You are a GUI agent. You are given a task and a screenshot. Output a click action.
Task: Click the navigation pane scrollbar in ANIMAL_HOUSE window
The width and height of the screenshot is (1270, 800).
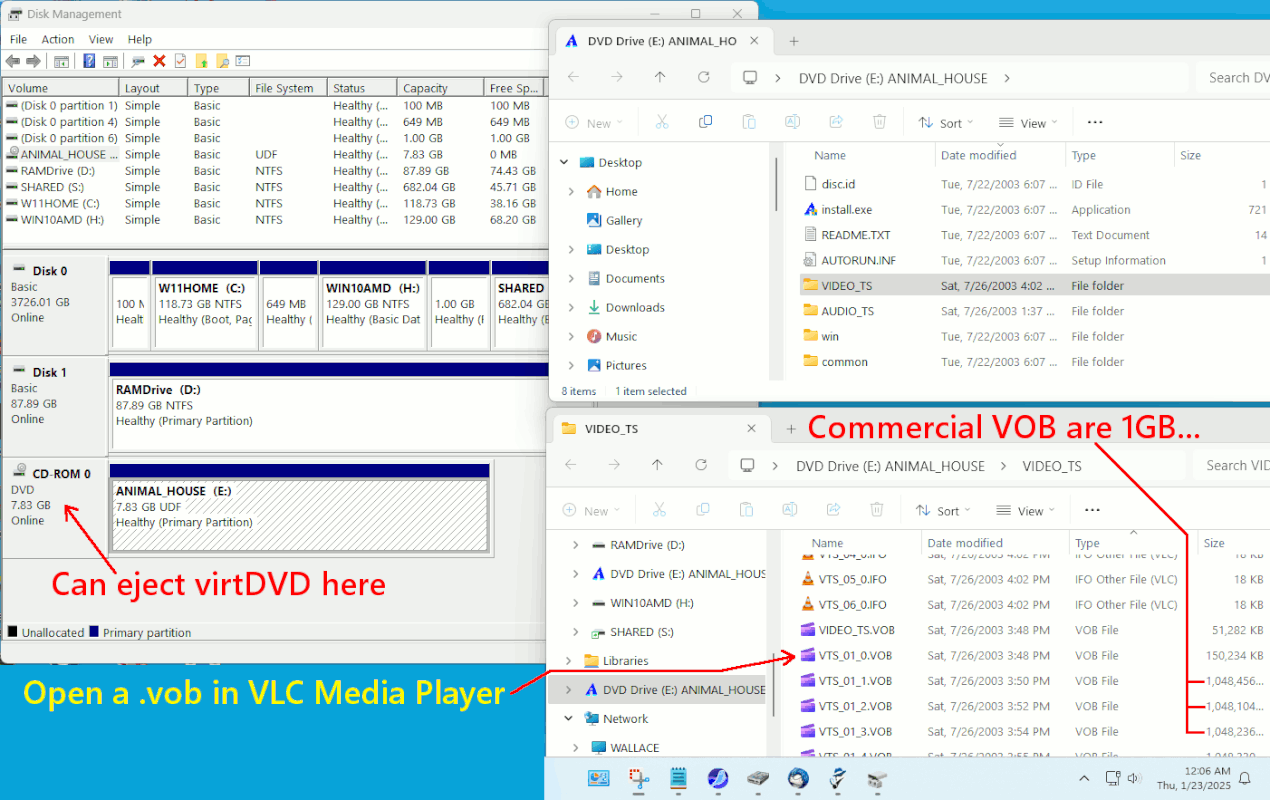point(777,183)
